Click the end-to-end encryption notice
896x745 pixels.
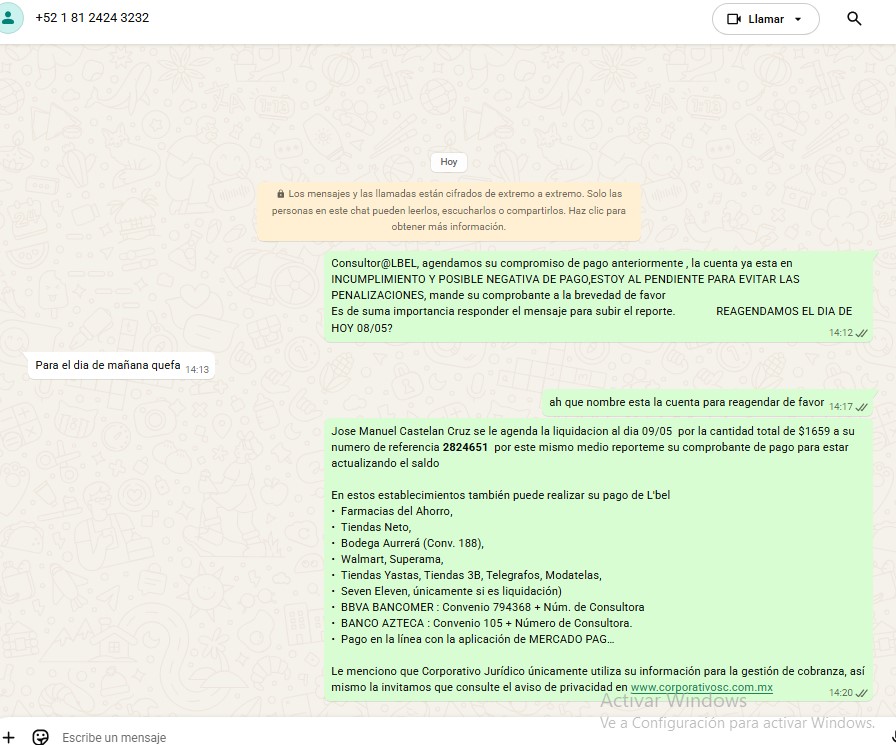[449, 210]
